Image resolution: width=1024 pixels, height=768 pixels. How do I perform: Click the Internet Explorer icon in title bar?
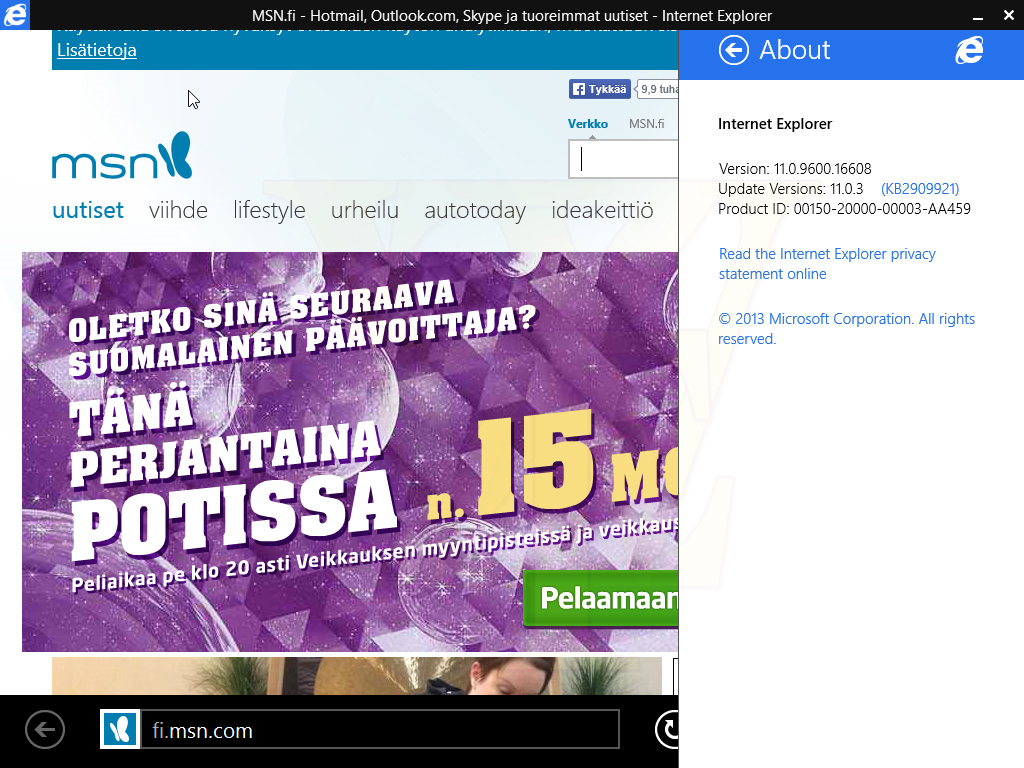pos(14,15)
